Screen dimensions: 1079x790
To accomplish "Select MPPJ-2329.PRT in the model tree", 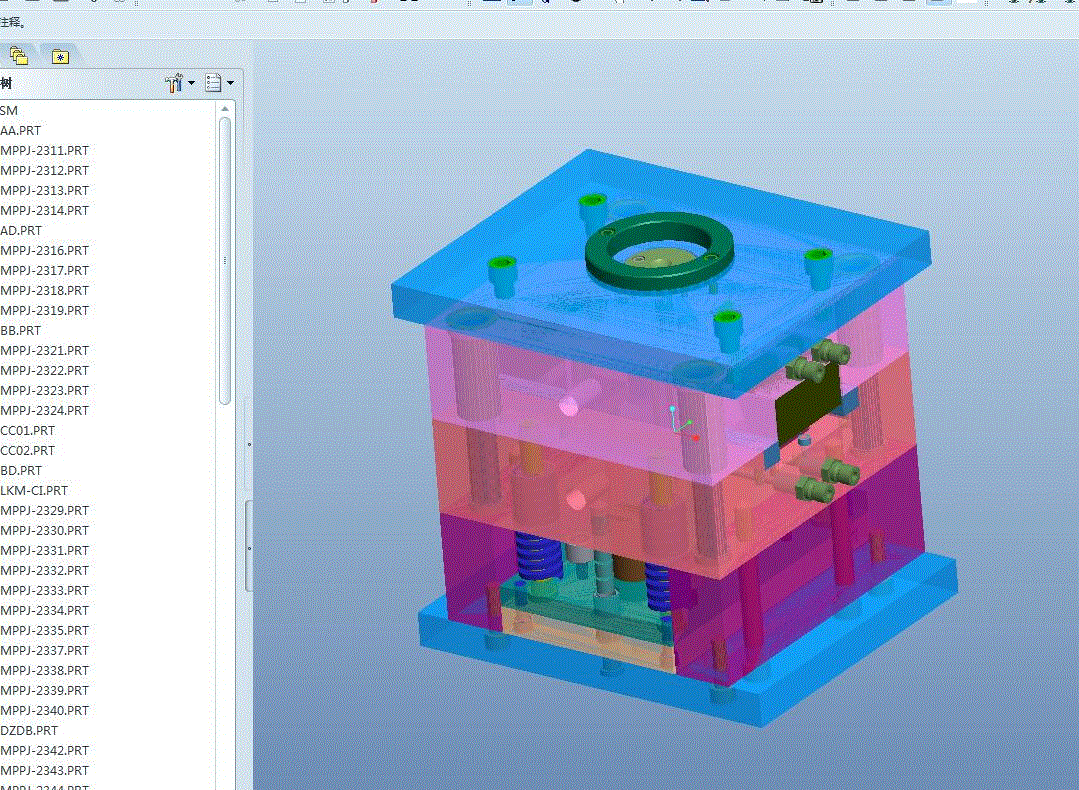I will pyautogui.click(x=45, y=510).
